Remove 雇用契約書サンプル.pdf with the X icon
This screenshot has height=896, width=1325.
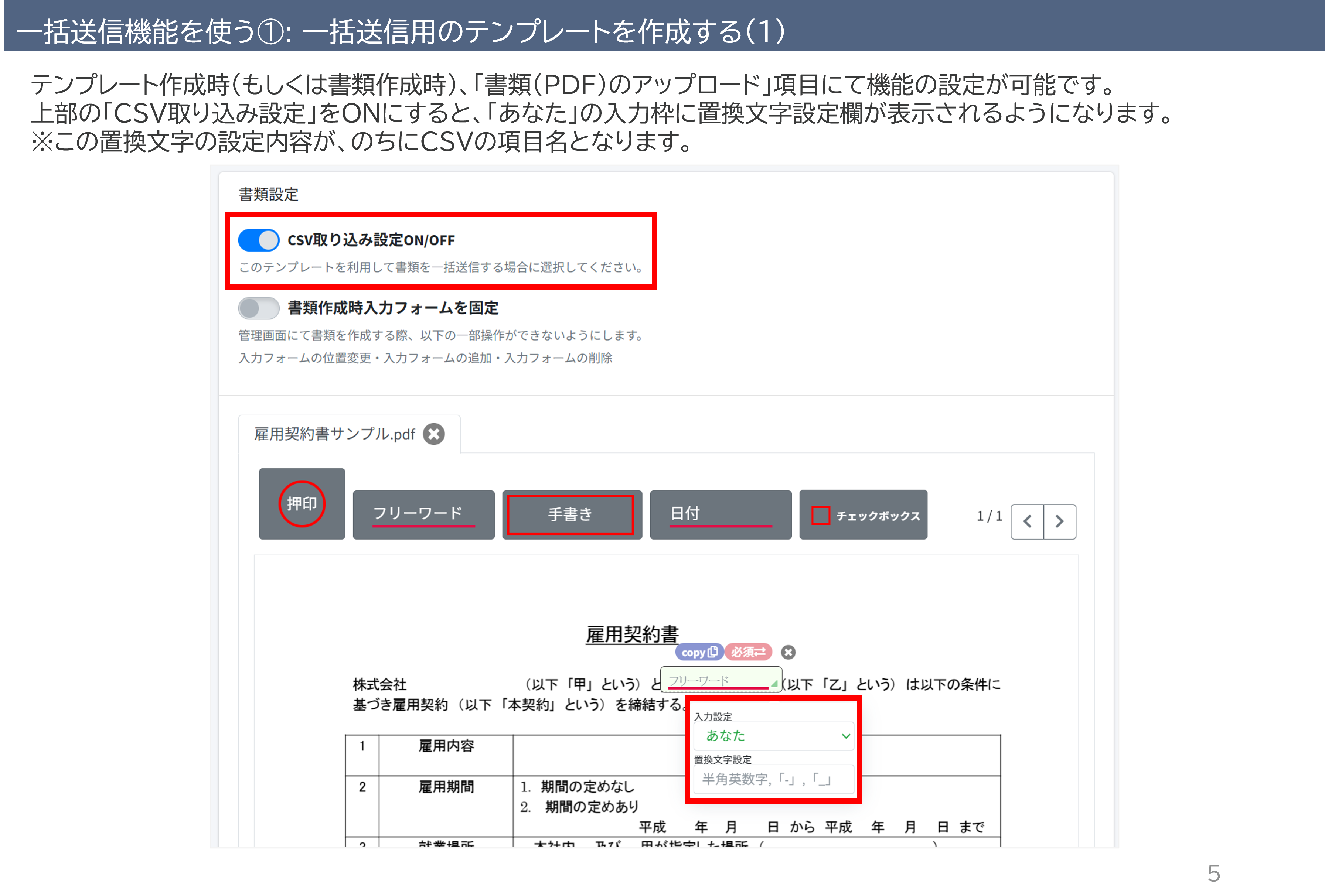coord(434,434)
